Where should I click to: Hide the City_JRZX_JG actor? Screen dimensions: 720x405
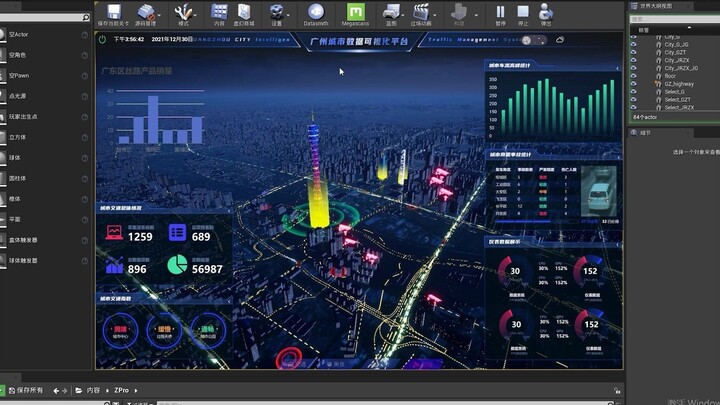click(x=634, y=68)
